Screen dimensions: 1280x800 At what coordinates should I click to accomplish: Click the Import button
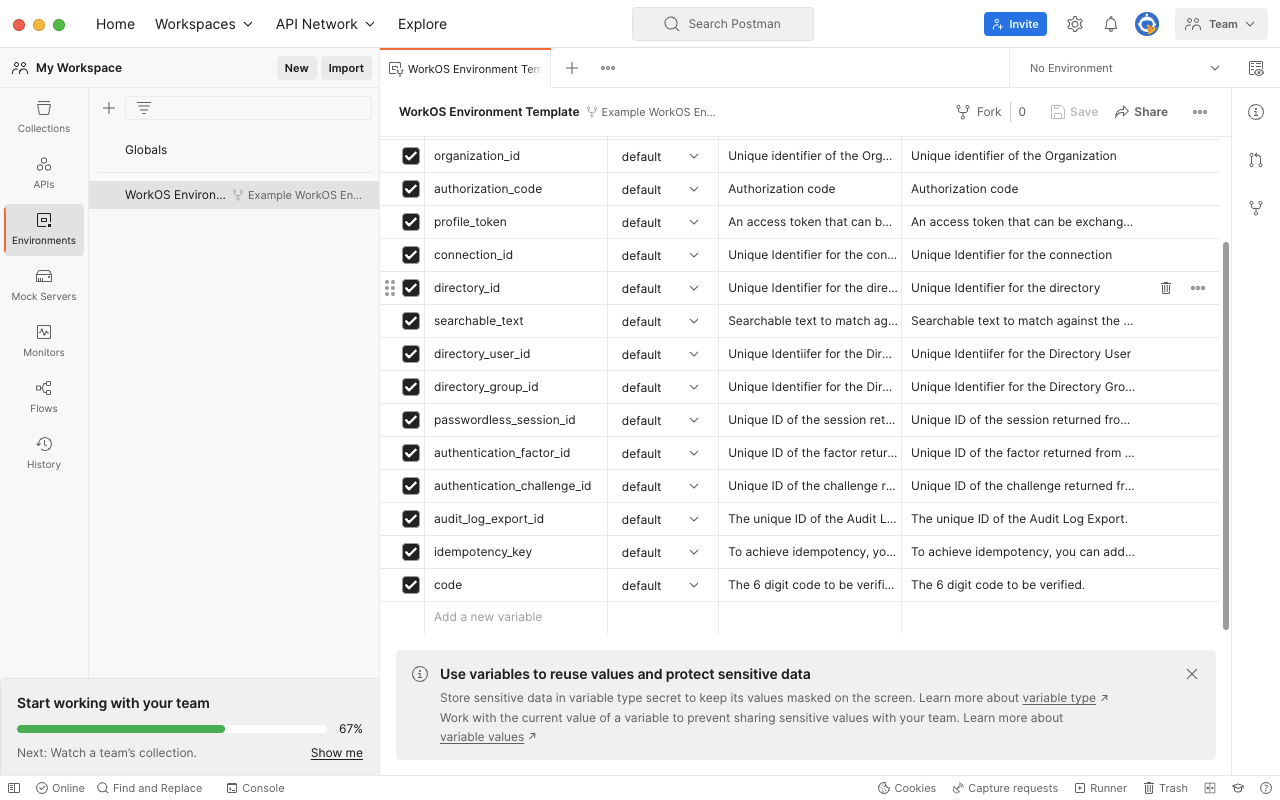(346, 68)
